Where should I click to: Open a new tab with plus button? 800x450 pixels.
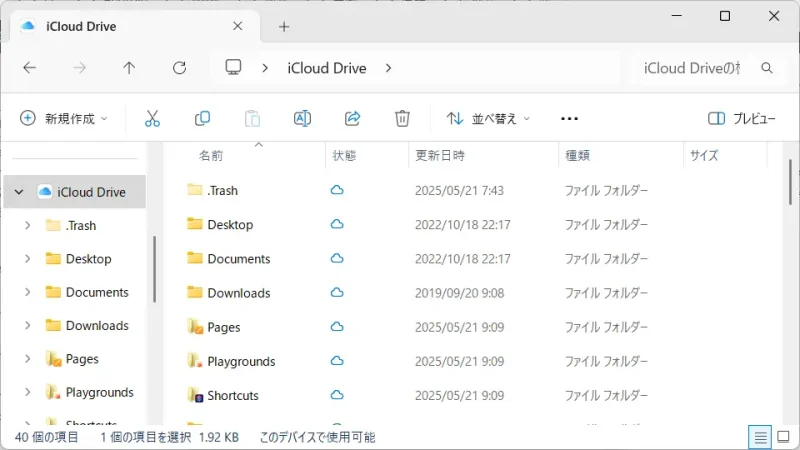[x=284, y=27]
